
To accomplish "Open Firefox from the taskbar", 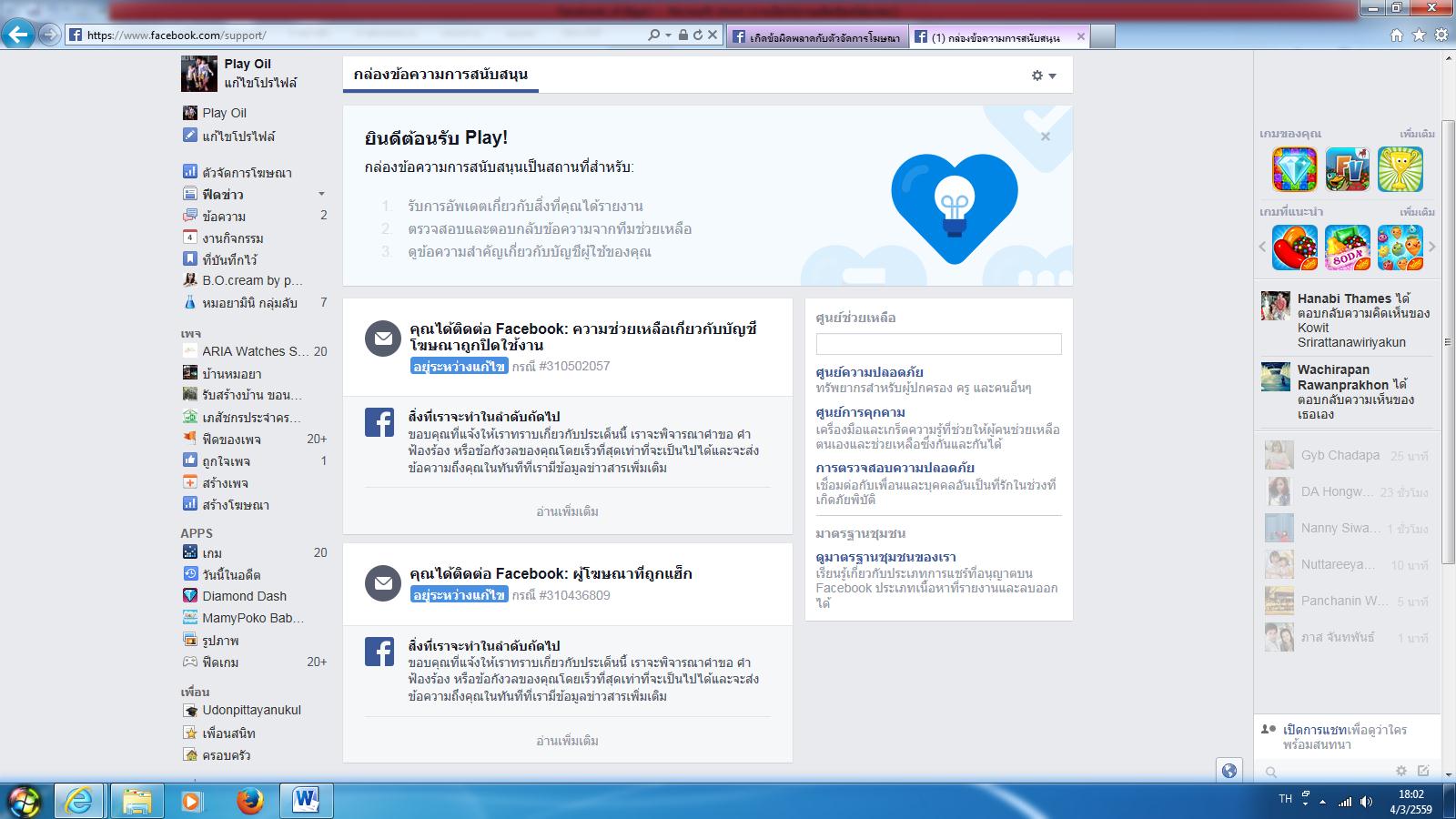I will [249, 801].
